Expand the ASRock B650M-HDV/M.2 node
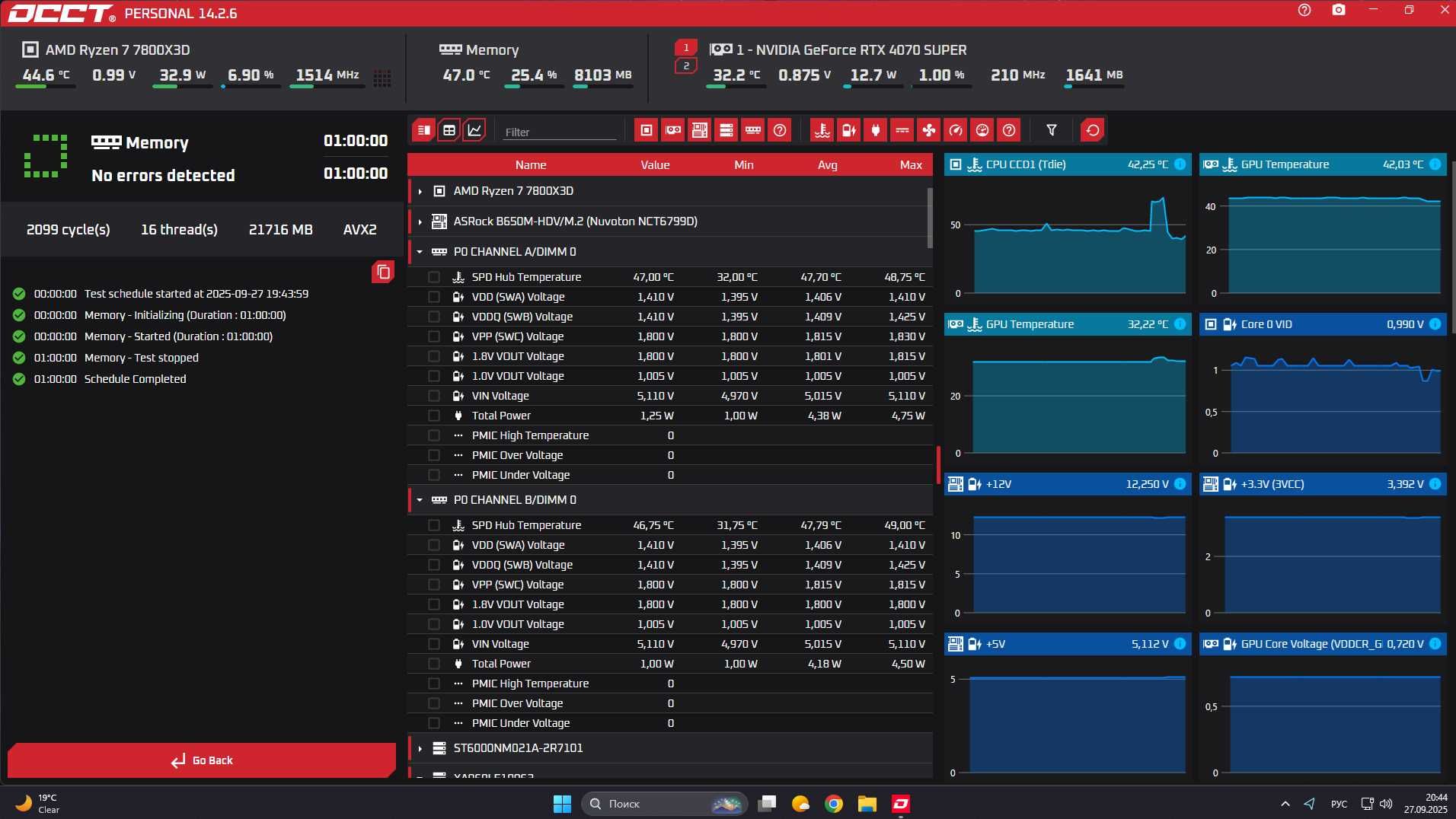Image resolution: width=1456 pixels, height=819 pixels. click(x=420, y=221)
